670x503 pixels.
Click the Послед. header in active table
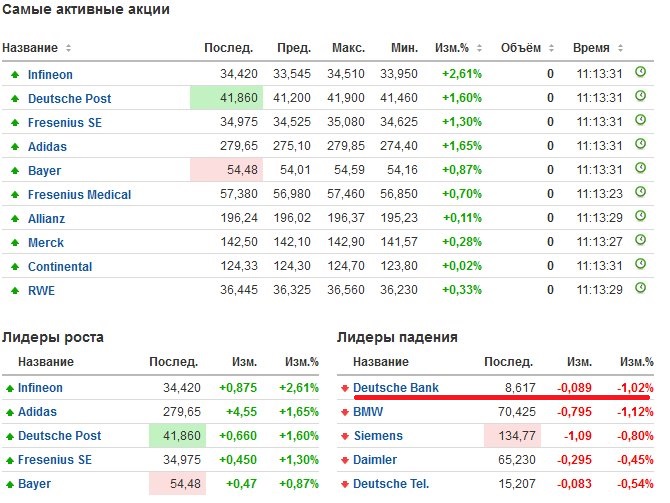[x=228, y=48]
